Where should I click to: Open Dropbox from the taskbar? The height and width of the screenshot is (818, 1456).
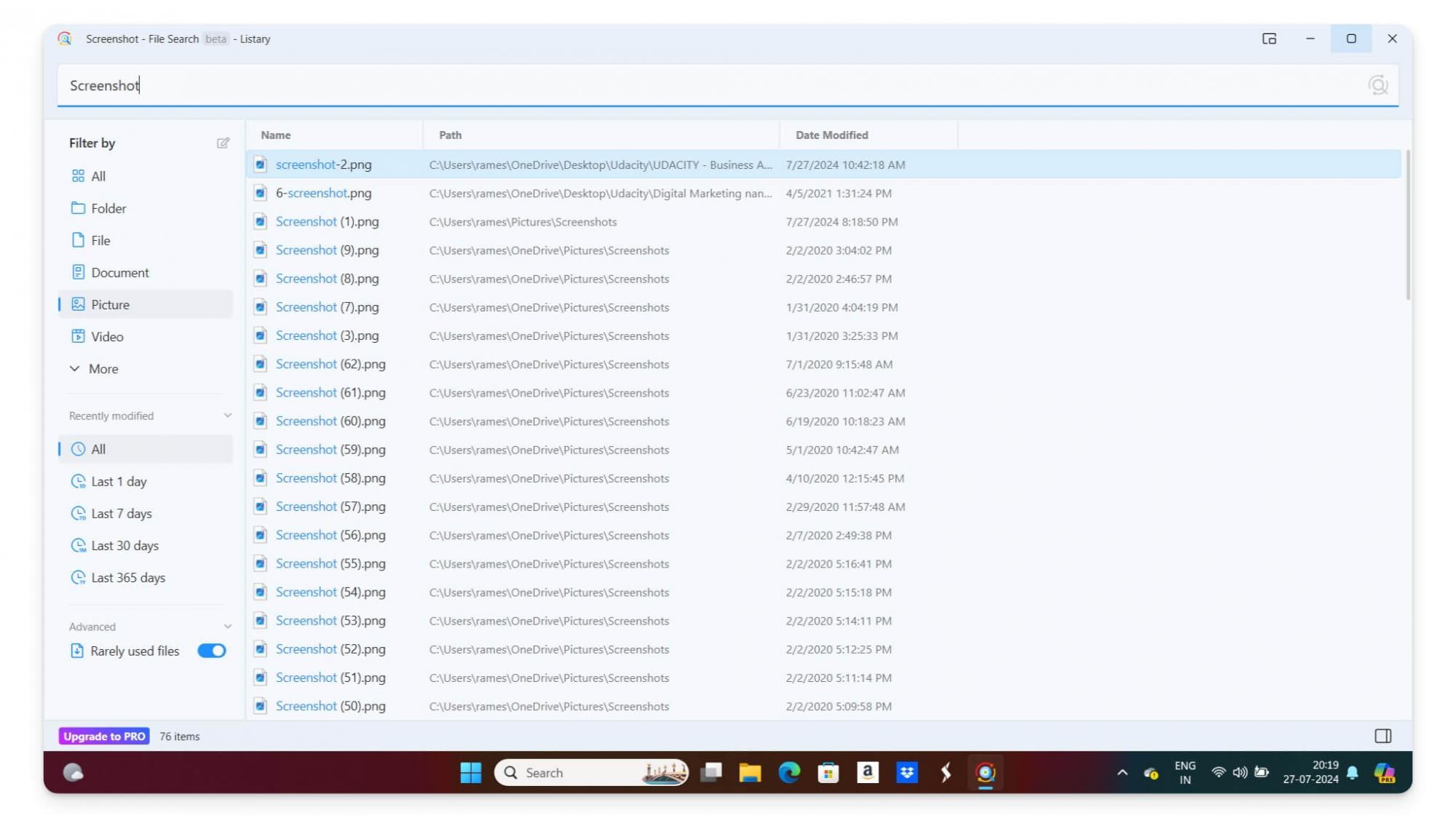(x=906, y=772)
